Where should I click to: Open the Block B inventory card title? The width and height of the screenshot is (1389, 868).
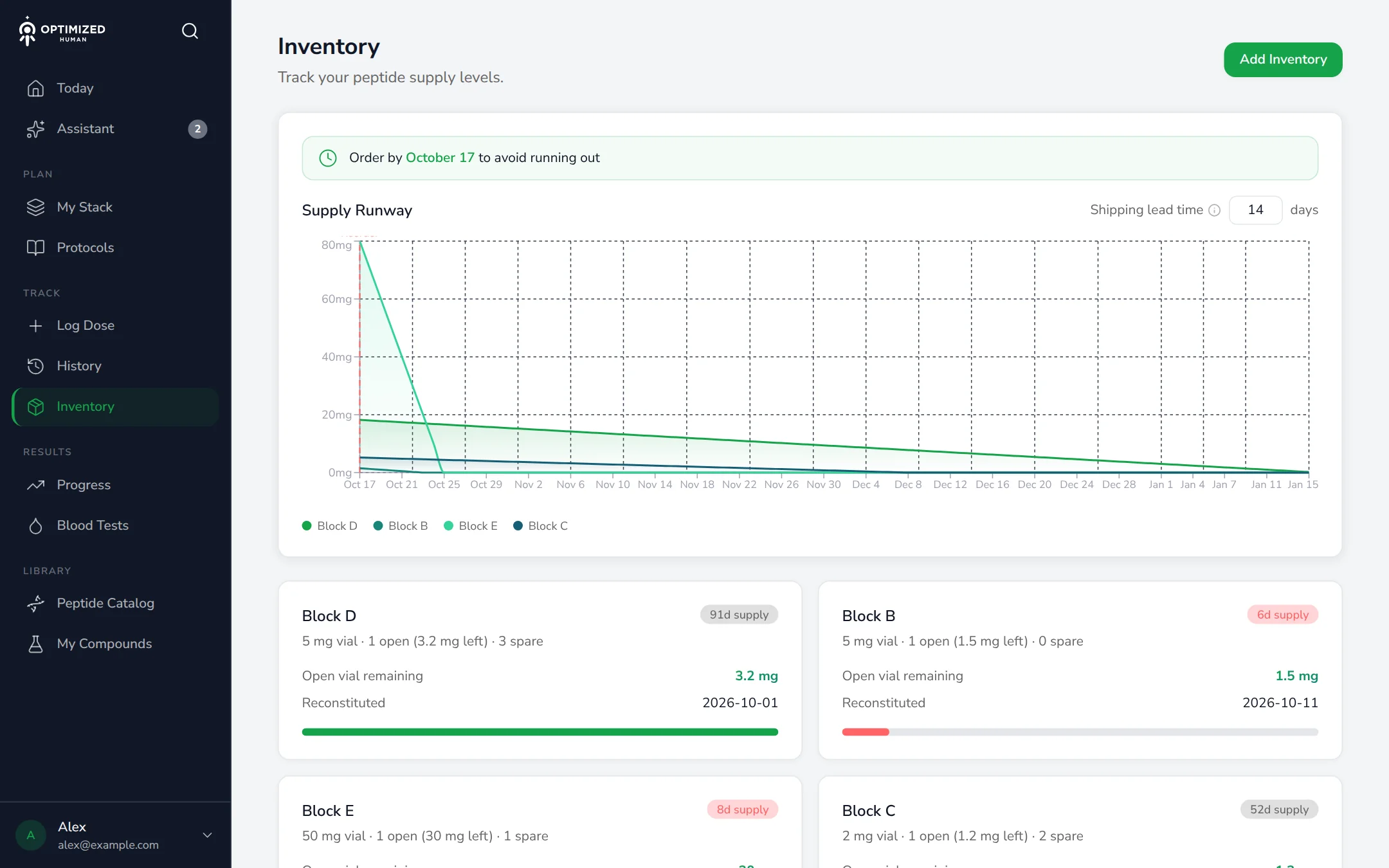(x=869, y=616)
